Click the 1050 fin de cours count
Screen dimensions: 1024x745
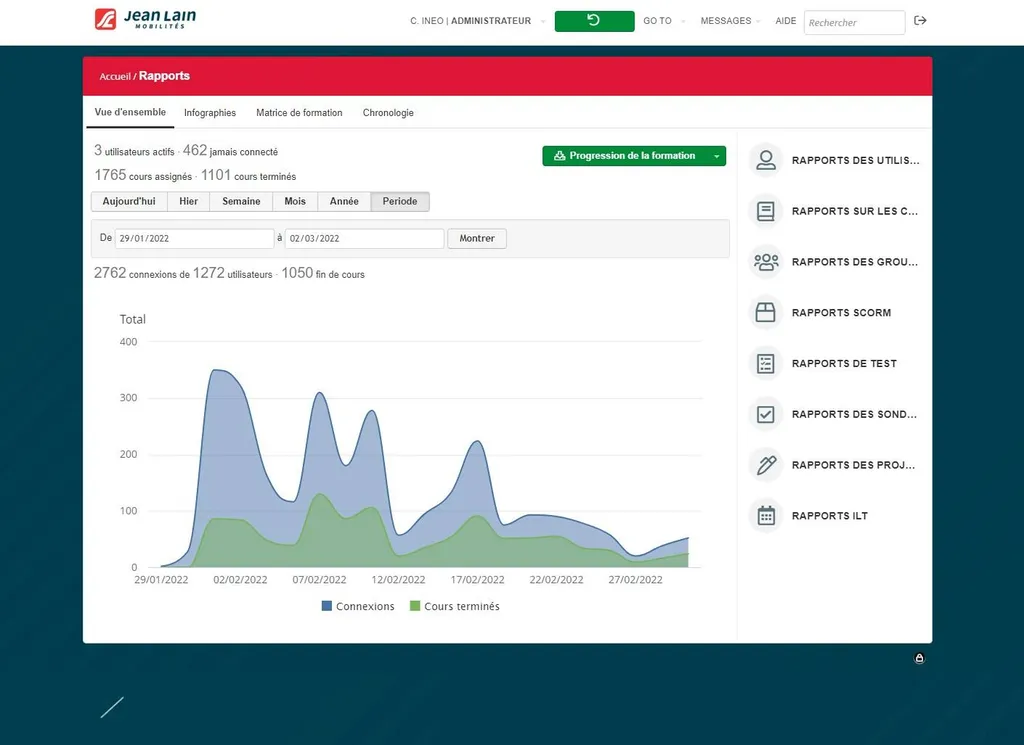tap(323, 274)
